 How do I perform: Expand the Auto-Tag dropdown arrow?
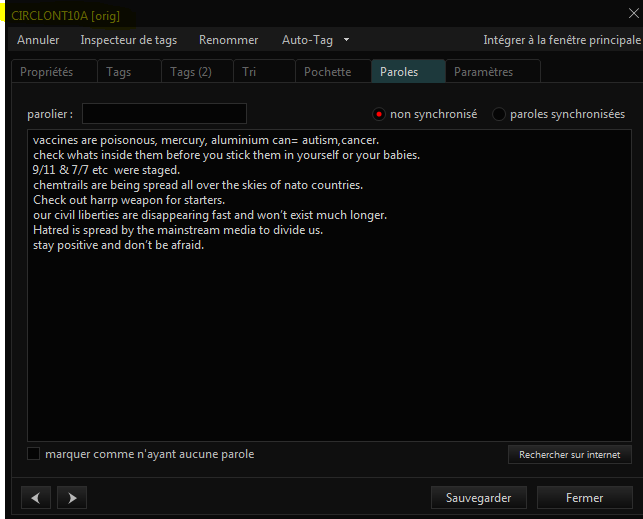(x=347, y=40)
